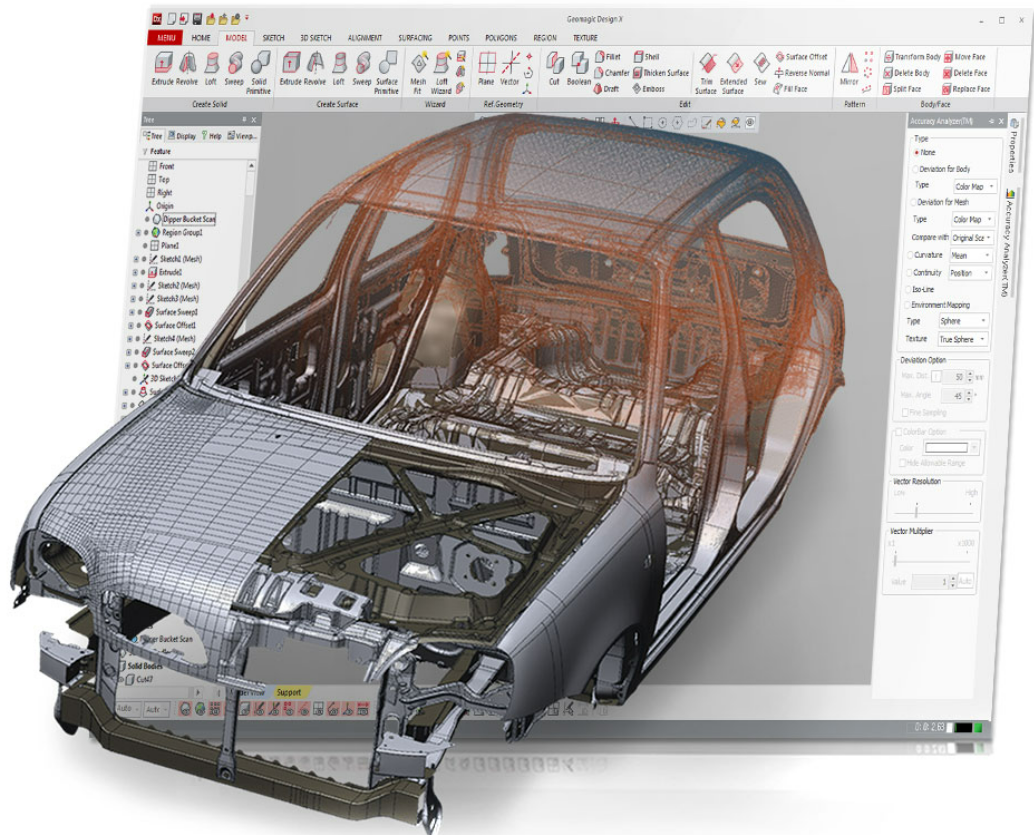The width and height of the screenshot is (1034, 835).
Task: Launch the Mesh Fit wizard
Action: 418,73
